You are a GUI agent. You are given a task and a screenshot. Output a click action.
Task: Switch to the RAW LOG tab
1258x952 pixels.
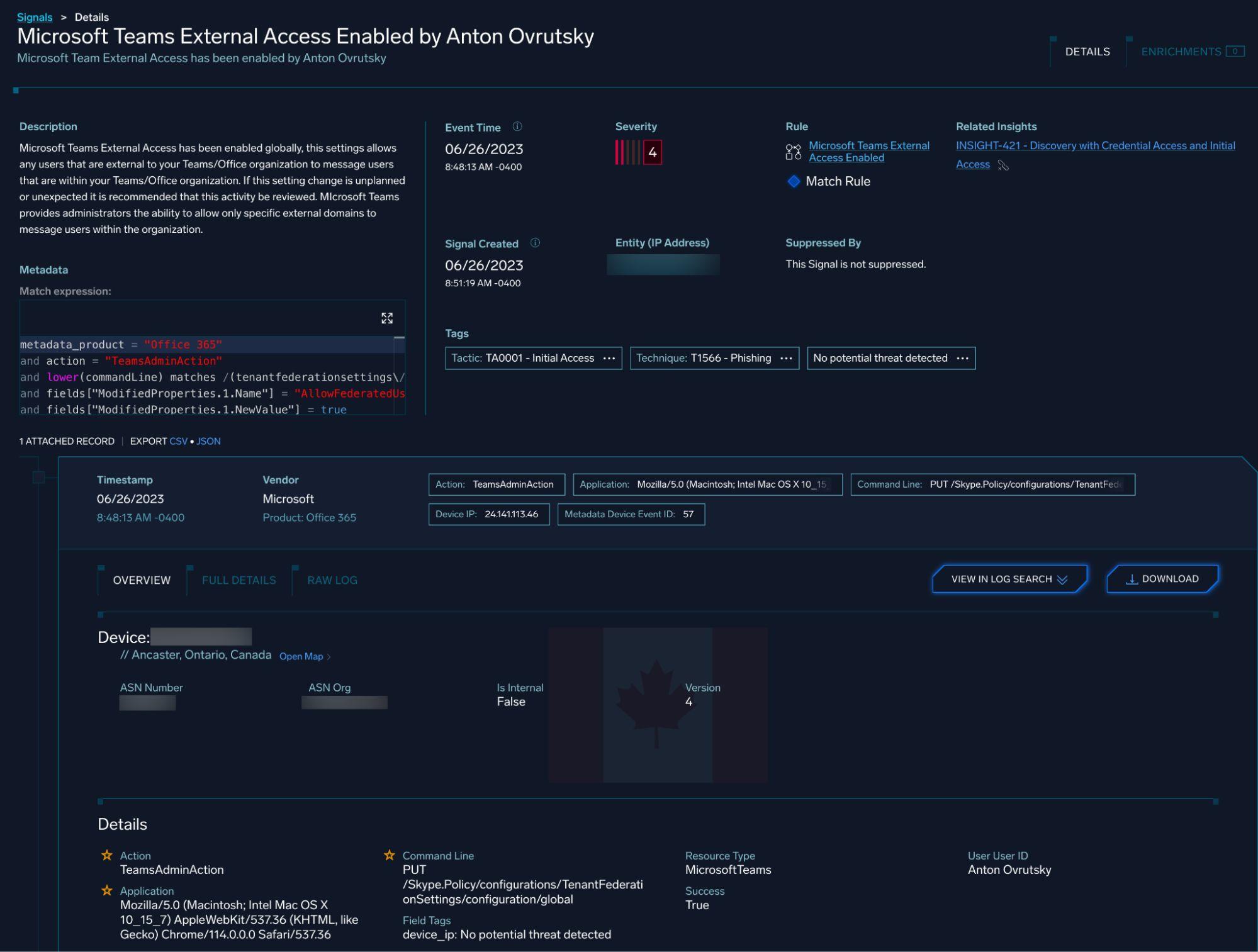click(x=332, y=580)
